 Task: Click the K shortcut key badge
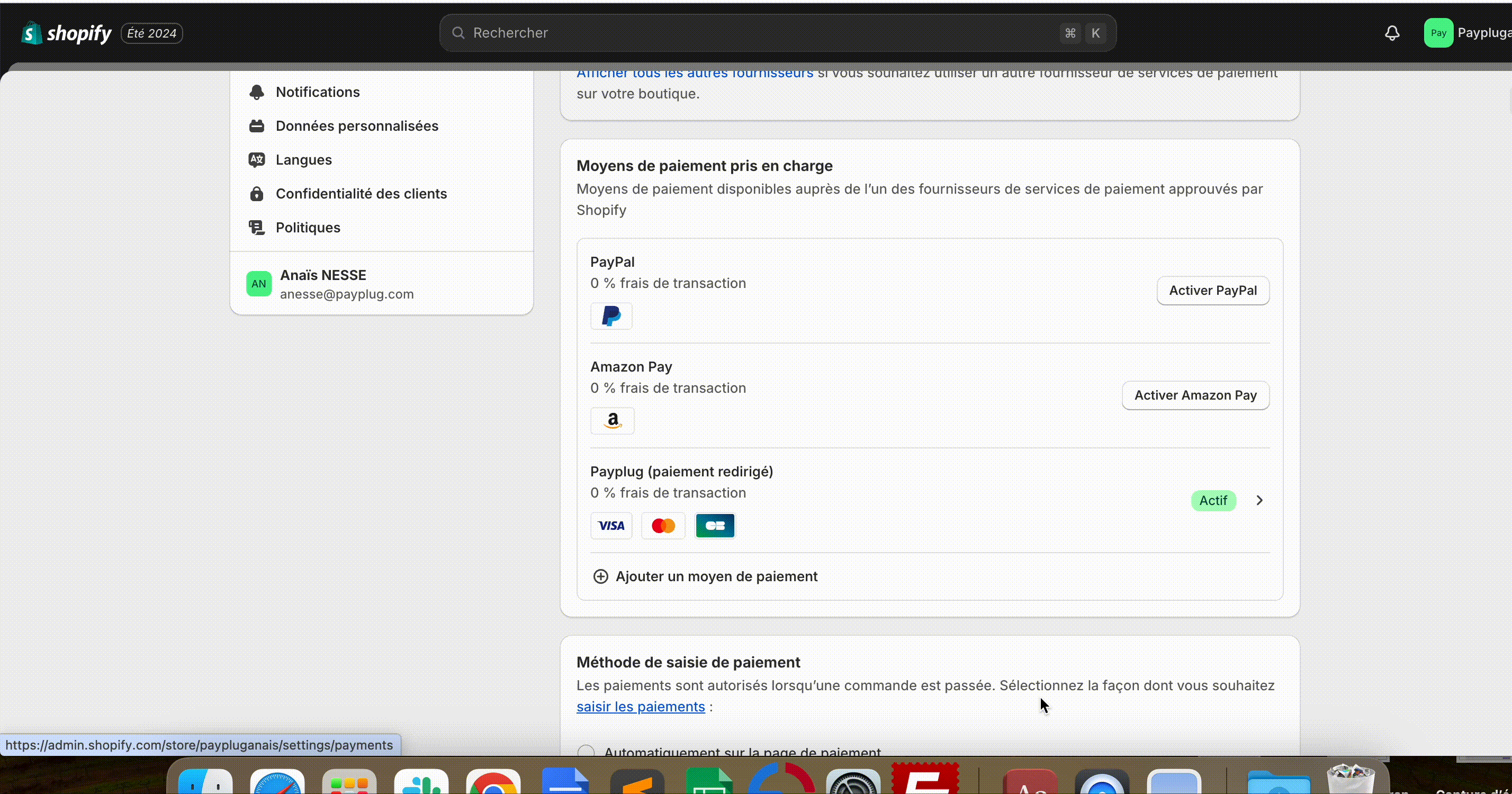tap(1095, 33)
